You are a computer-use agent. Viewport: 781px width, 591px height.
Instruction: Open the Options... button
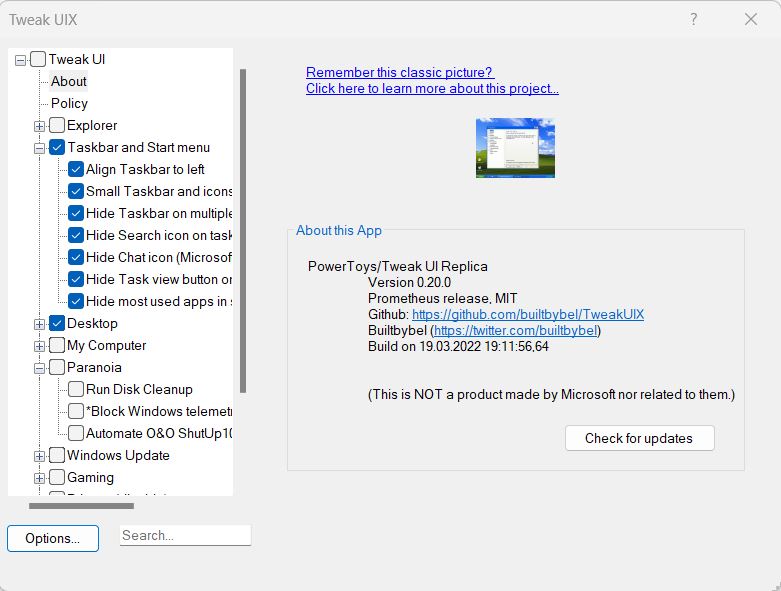tap(53, 538)
